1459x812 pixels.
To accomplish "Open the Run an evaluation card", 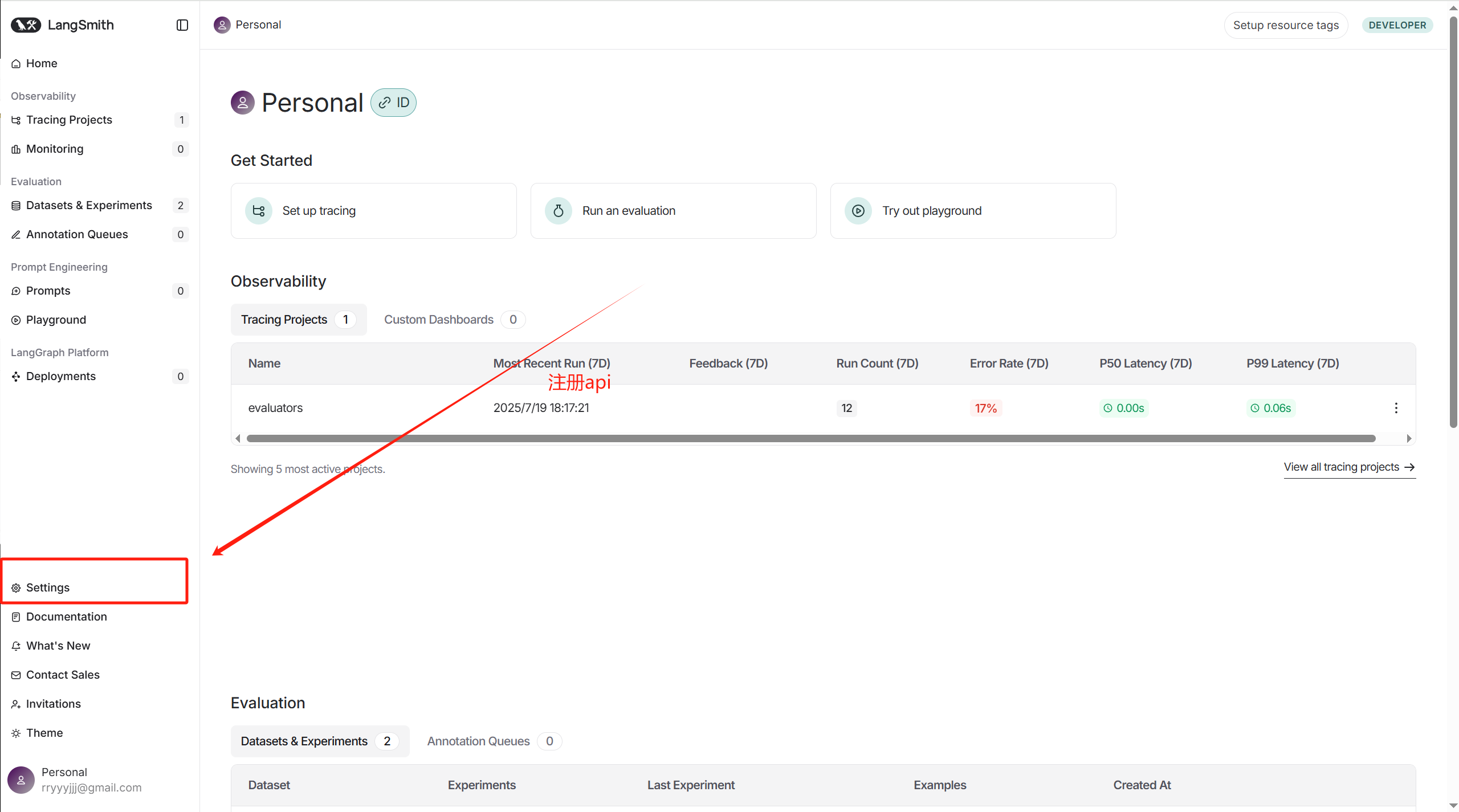I will [674, 211].
